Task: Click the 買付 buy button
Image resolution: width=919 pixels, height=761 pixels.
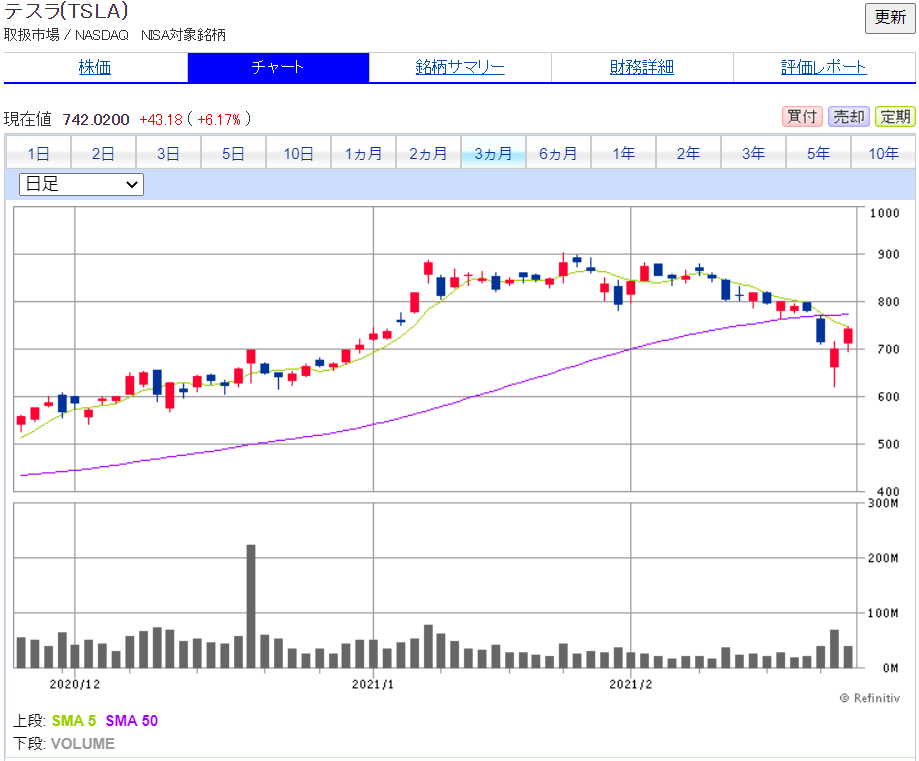Action: click(802, 117)
